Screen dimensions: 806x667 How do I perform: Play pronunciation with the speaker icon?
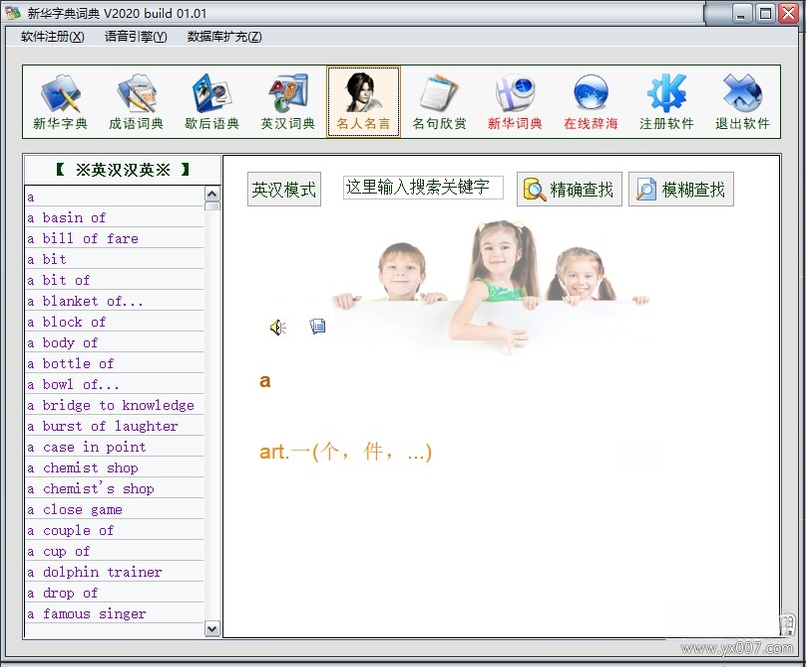(x=278, y=327)
